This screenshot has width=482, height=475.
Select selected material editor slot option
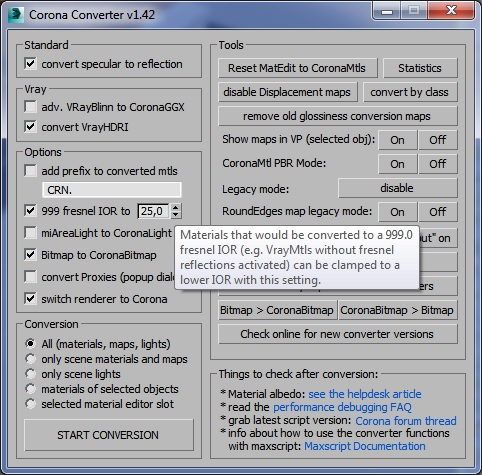(30, 404)
